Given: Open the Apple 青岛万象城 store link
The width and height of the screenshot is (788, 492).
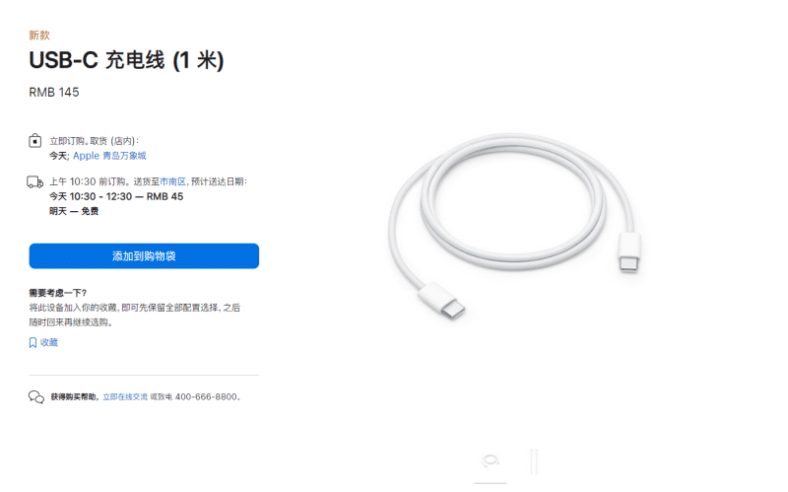Looking at the screenshot, I should pos(110,156).
